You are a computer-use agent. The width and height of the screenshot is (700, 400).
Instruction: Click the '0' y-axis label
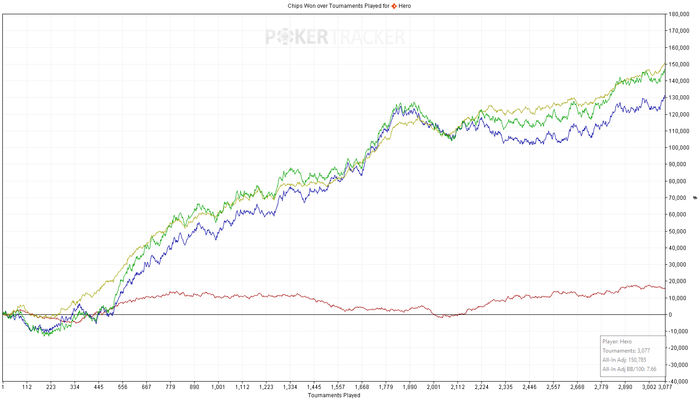pyautogui.click(x=671, y=315)
